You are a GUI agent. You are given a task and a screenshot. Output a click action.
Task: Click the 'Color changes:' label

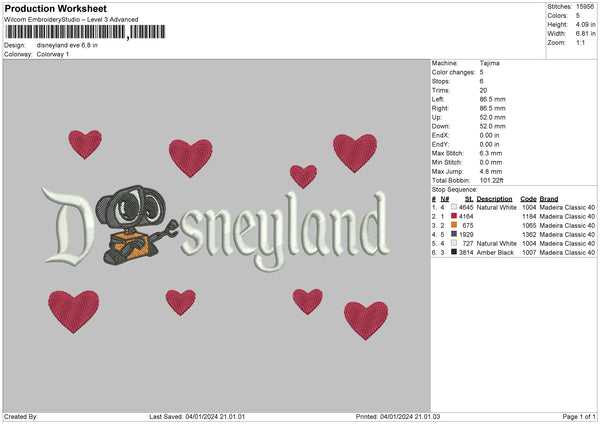pyautogui.click(x=453, y=72)
